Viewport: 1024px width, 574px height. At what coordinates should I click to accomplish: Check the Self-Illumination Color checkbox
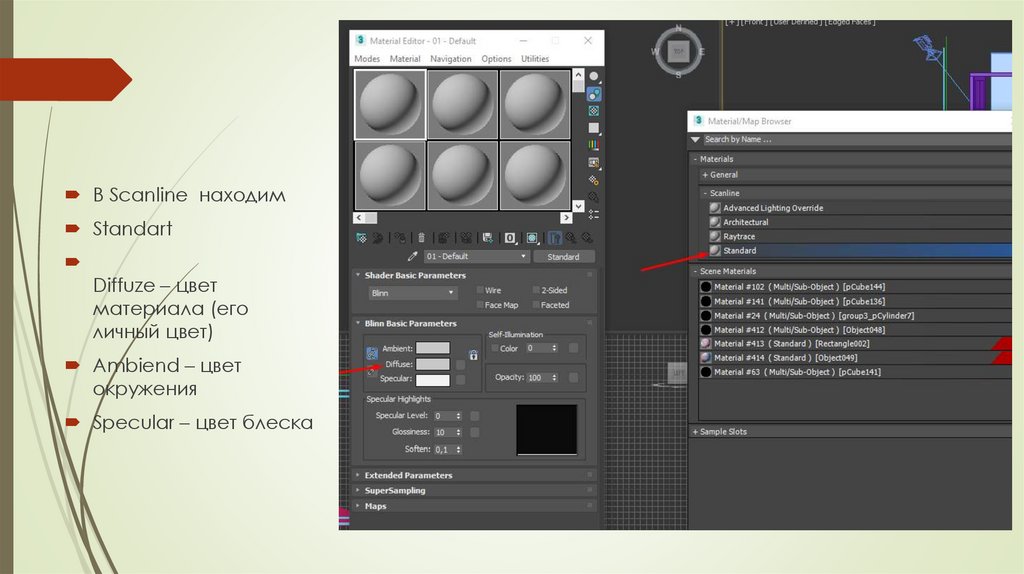pos(494,348)
